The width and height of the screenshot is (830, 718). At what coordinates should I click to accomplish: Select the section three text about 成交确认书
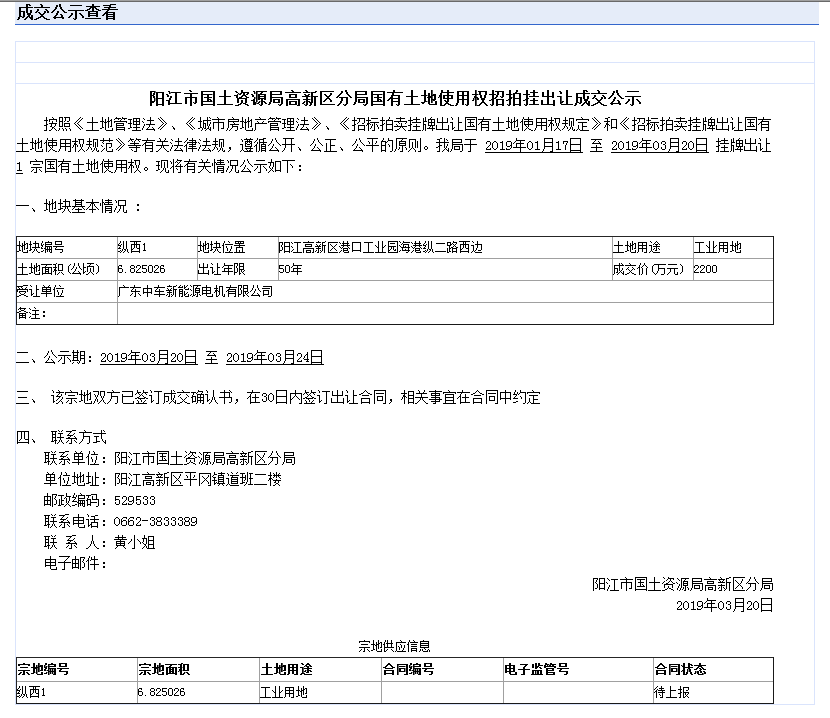[x=295, y=397]
